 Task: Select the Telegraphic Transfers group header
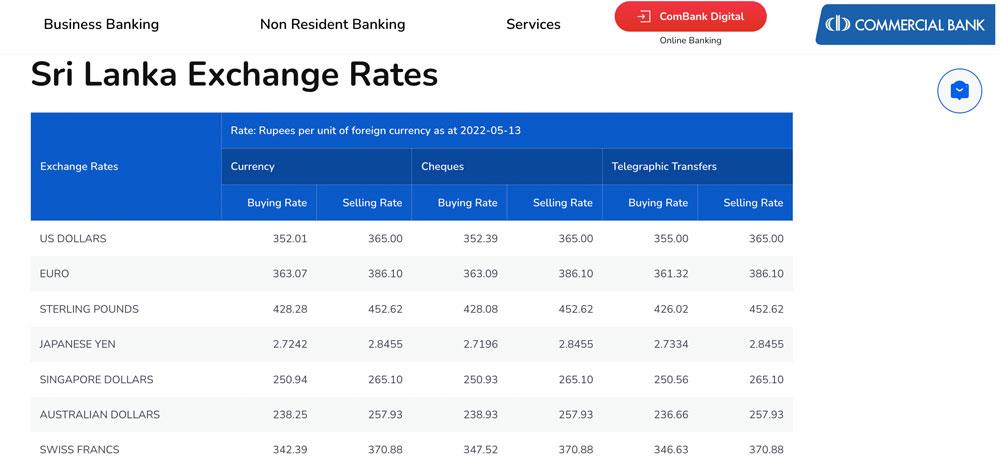(664, 166)
